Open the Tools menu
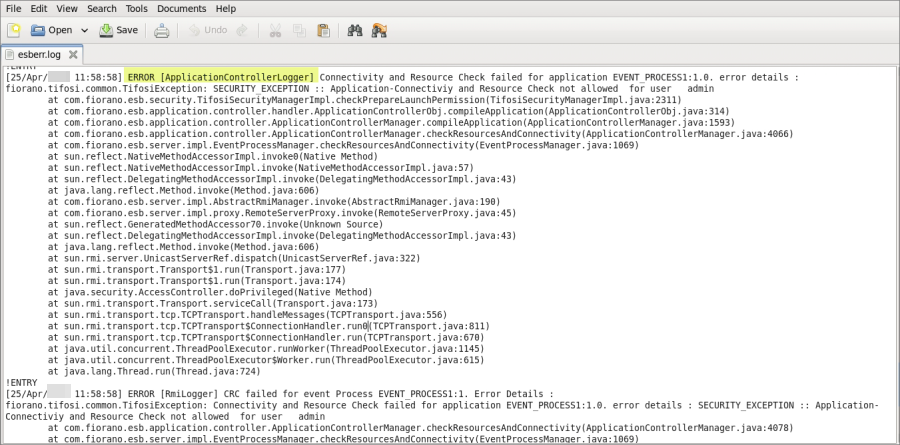The width and height of the screenshot is (900, 445). click(137, 8)
